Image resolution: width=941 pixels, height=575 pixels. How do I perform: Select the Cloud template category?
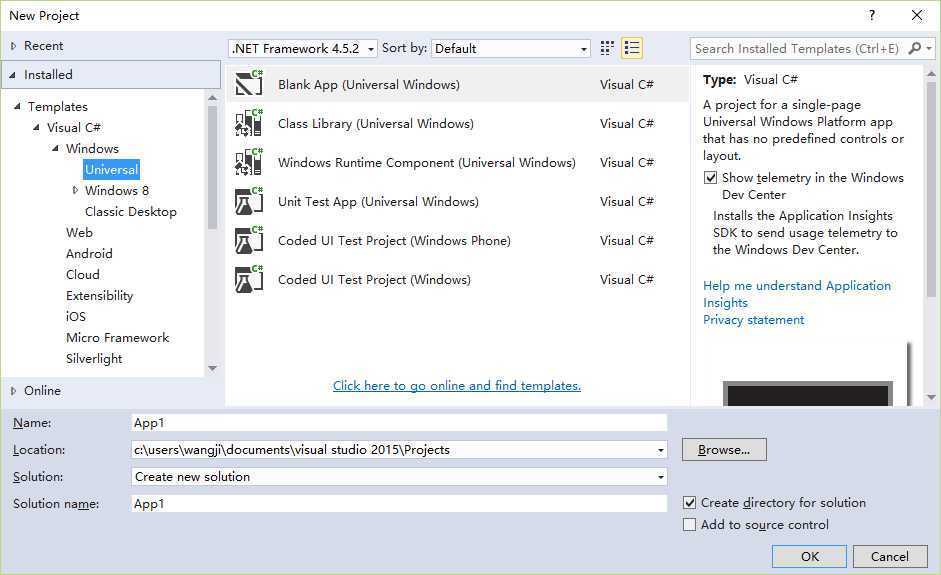click(83, 274)
